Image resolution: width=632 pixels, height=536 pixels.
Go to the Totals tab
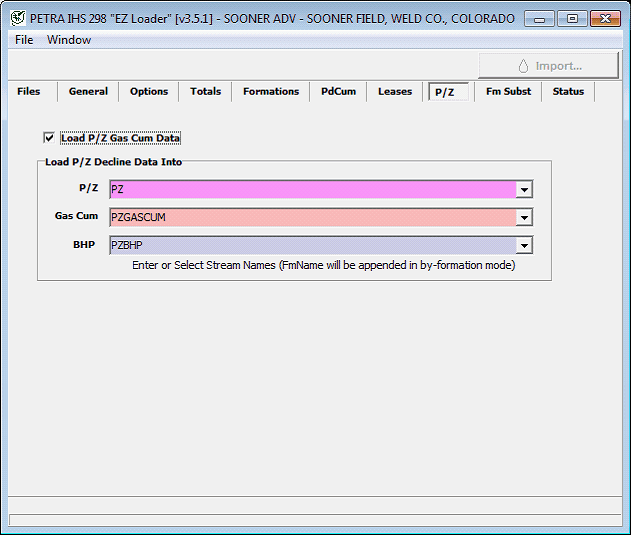(205, 92)
